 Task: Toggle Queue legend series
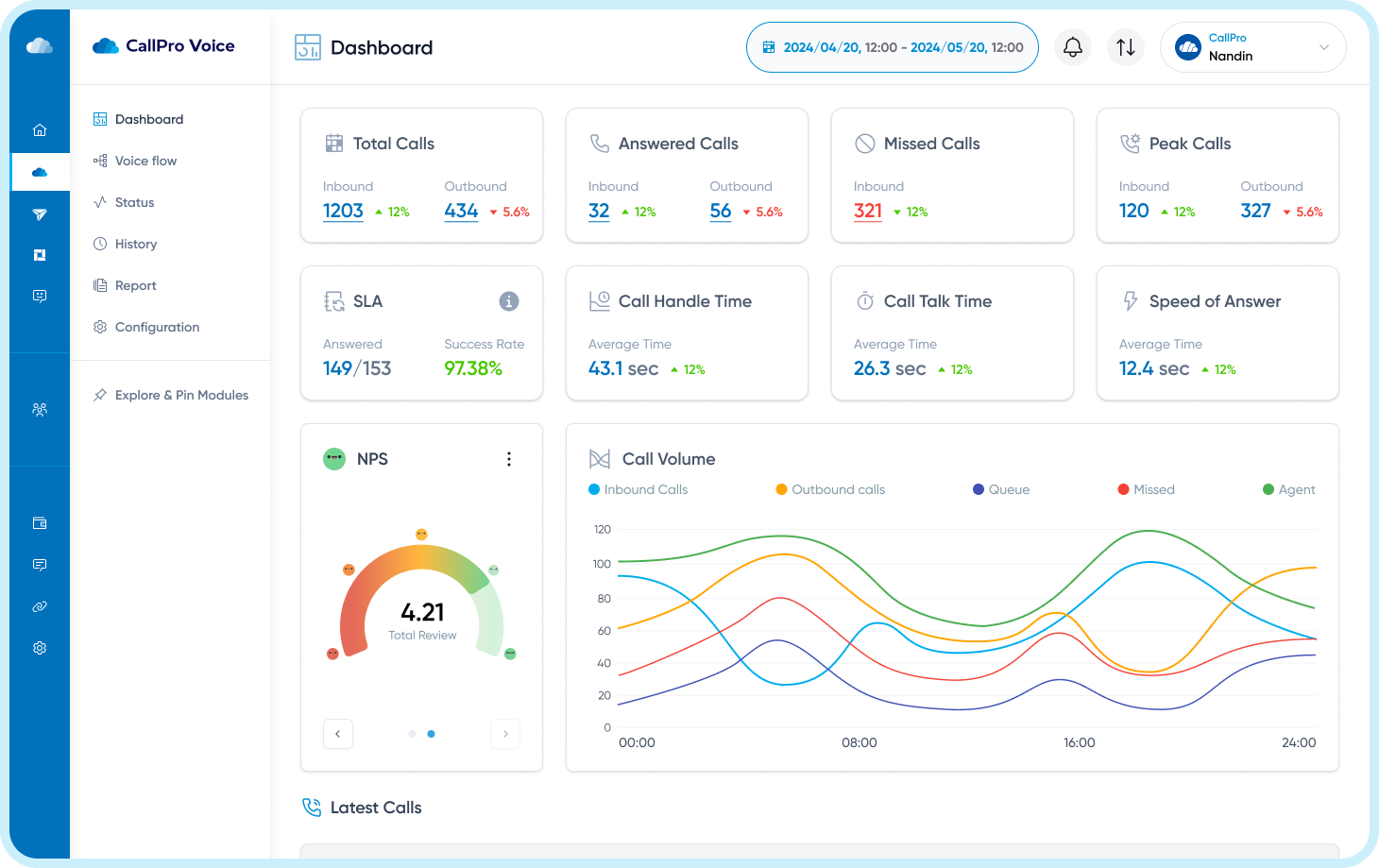pyautogui.click(x=1001, y=489)
